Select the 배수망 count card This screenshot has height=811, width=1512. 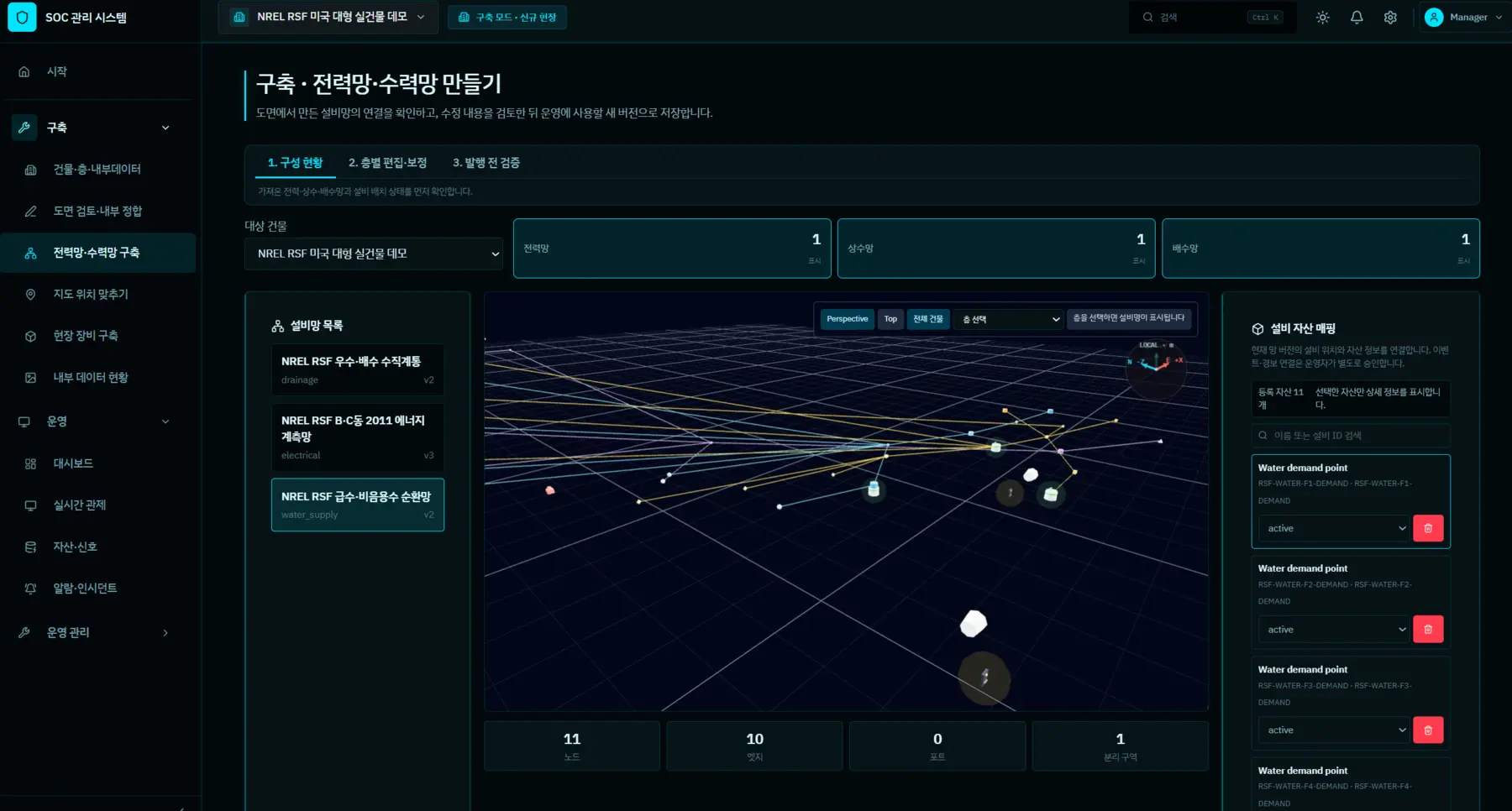[x=1320, y=249]
